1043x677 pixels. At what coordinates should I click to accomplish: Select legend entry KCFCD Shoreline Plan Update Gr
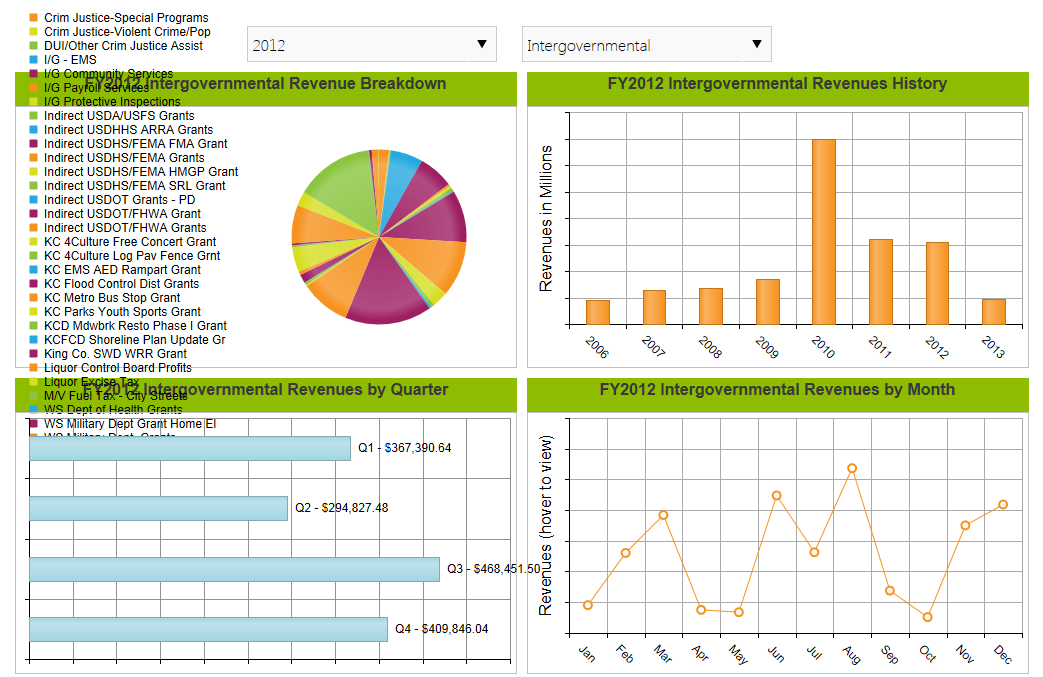(x=128, y=339)
